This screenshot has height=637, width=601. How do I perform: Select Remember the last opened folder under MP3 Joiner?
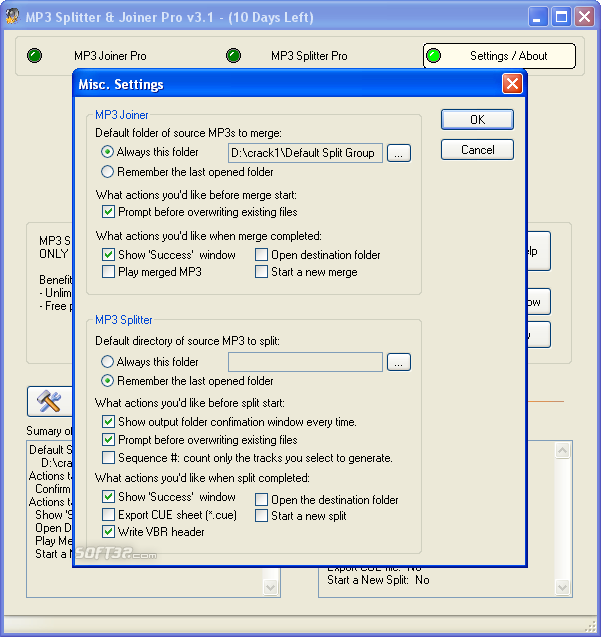[x=187, y=172]
